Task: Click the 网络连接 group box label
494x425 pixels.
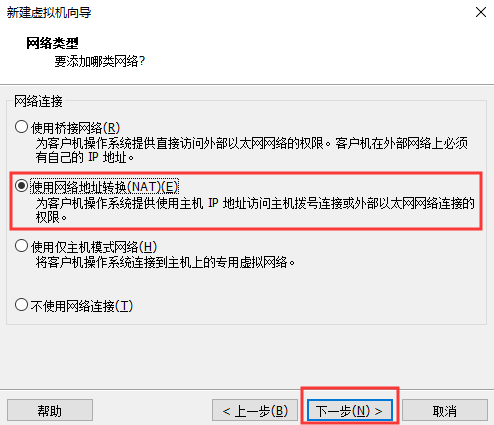Action: click(x=38, y=101)
